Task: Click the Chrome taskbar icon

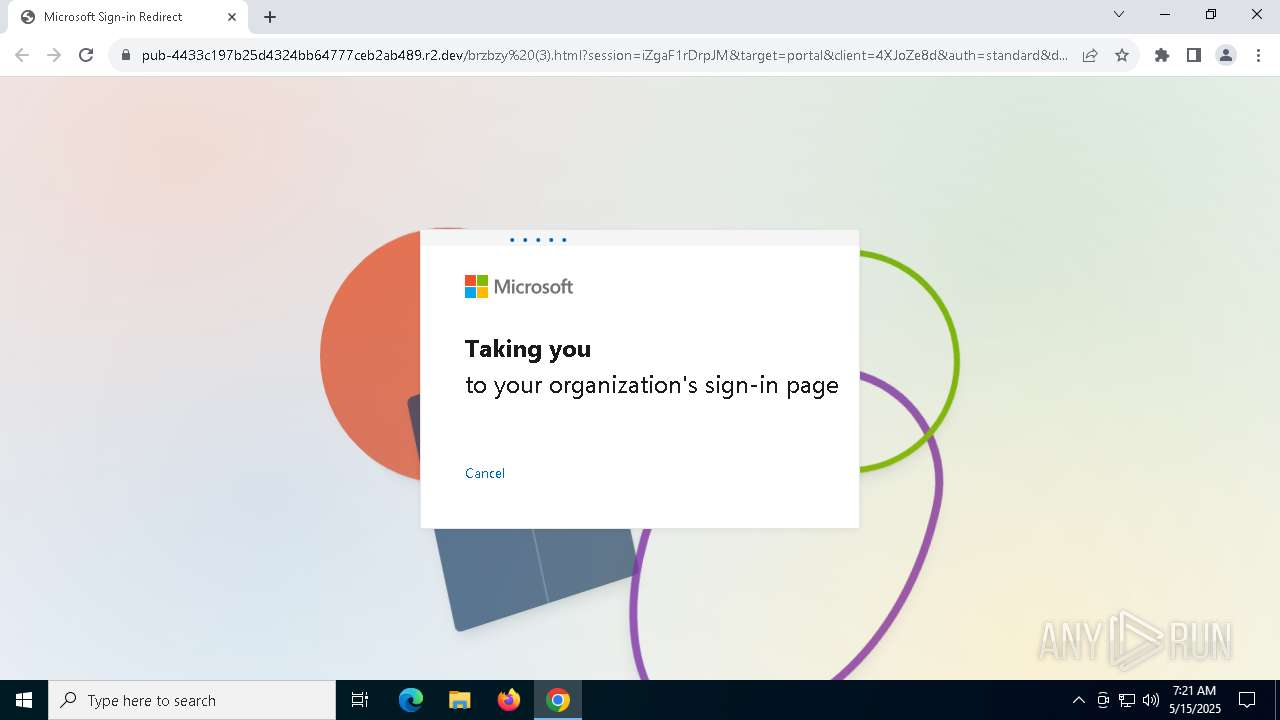Action: tap(558, 700)
